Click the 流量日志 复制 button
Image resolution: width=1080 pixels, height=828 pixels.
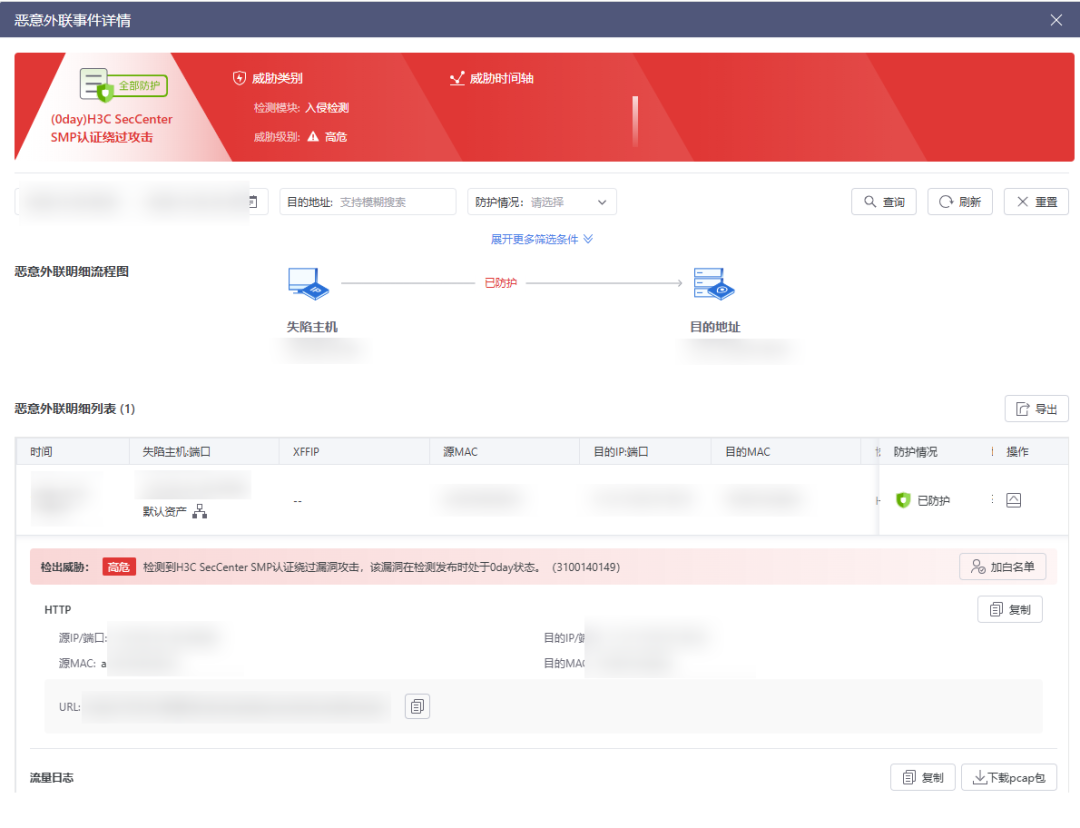tap(922, 778)
